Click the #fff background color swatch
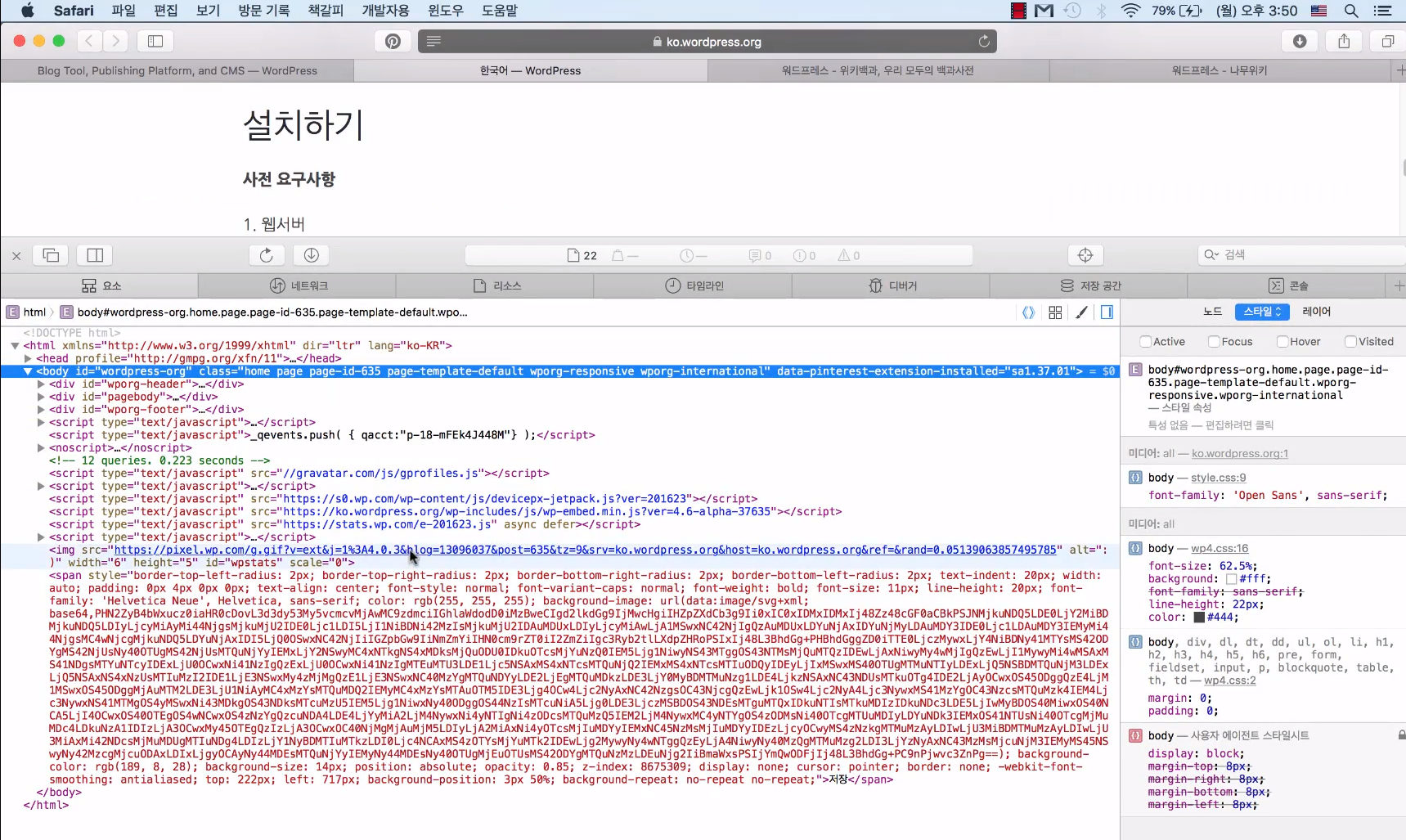 click(x=1231, y=579)
